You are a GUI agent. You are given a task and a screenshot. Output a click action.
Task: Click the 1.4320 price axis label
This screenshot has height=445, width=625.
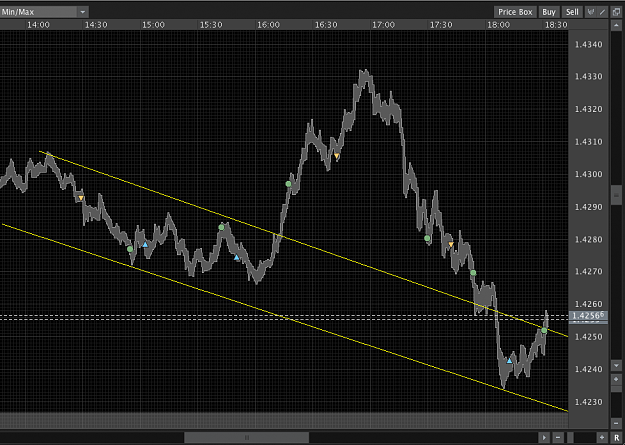(x=588, y=109)
